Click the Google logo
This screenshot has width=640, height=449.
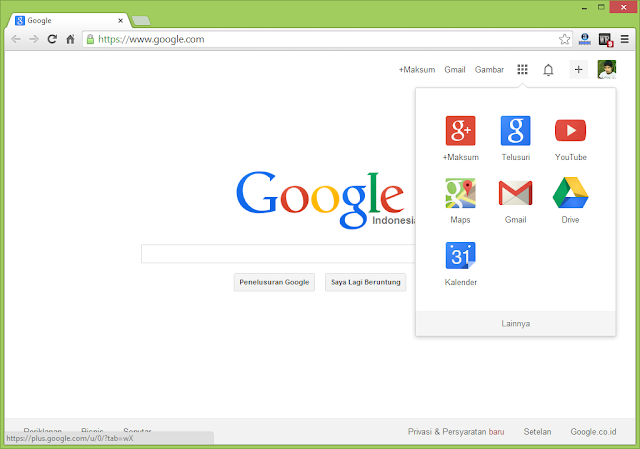point(320,199)
